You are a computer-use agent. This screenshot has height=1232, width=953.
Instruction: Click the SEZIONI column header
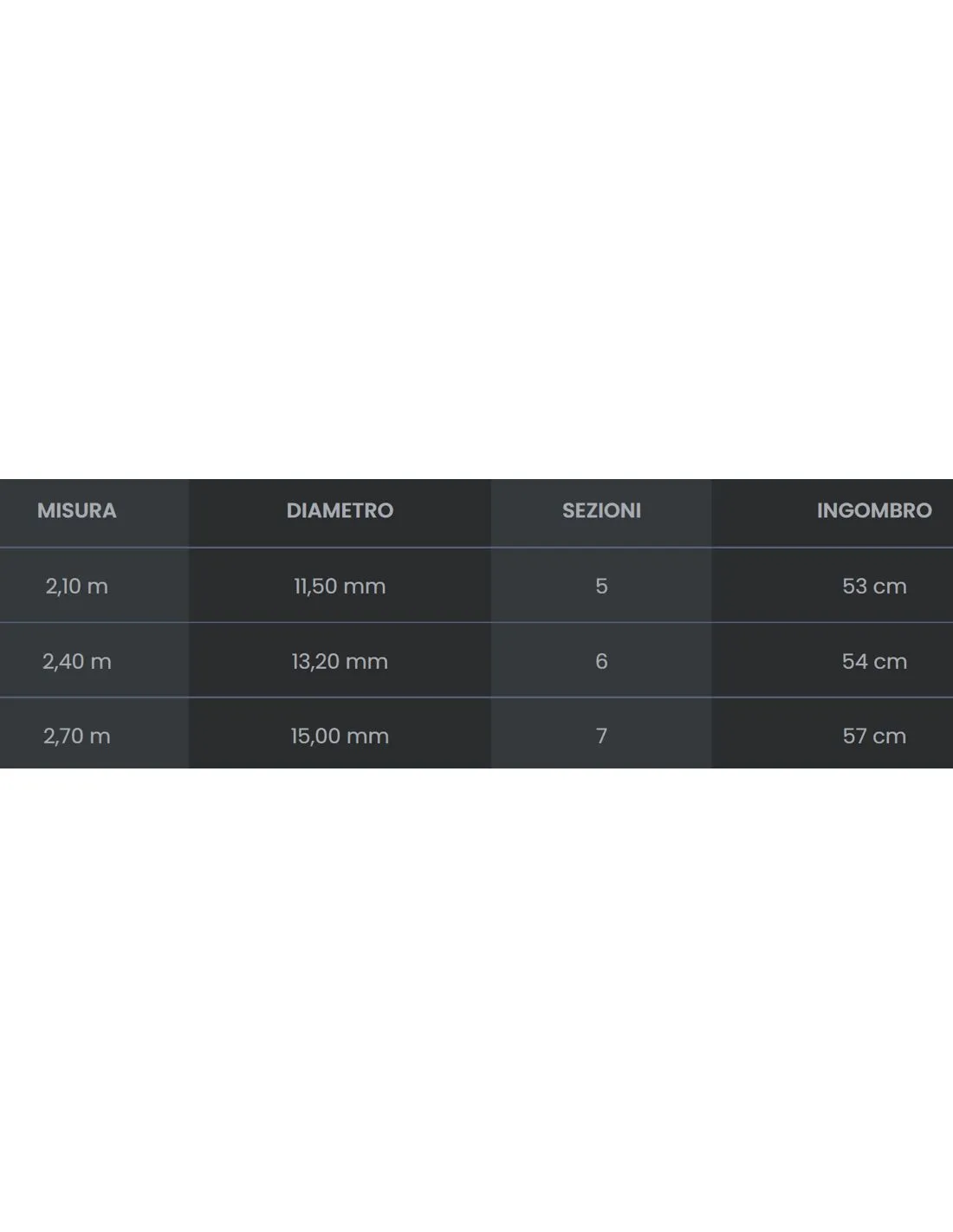click(601, 510)
